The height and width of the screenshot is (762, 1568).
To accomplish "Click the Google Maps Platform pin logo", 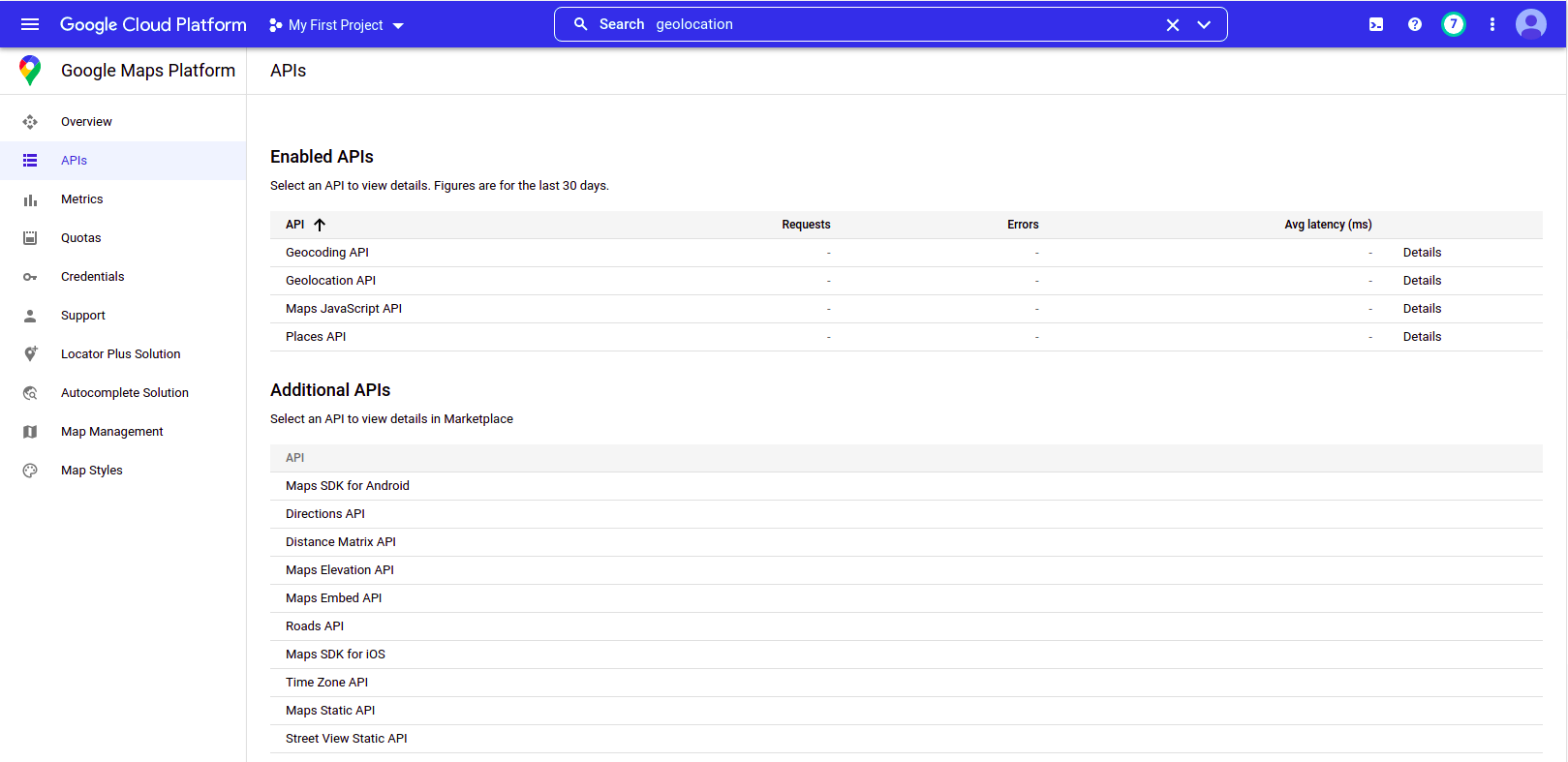I will click(30, 71).
